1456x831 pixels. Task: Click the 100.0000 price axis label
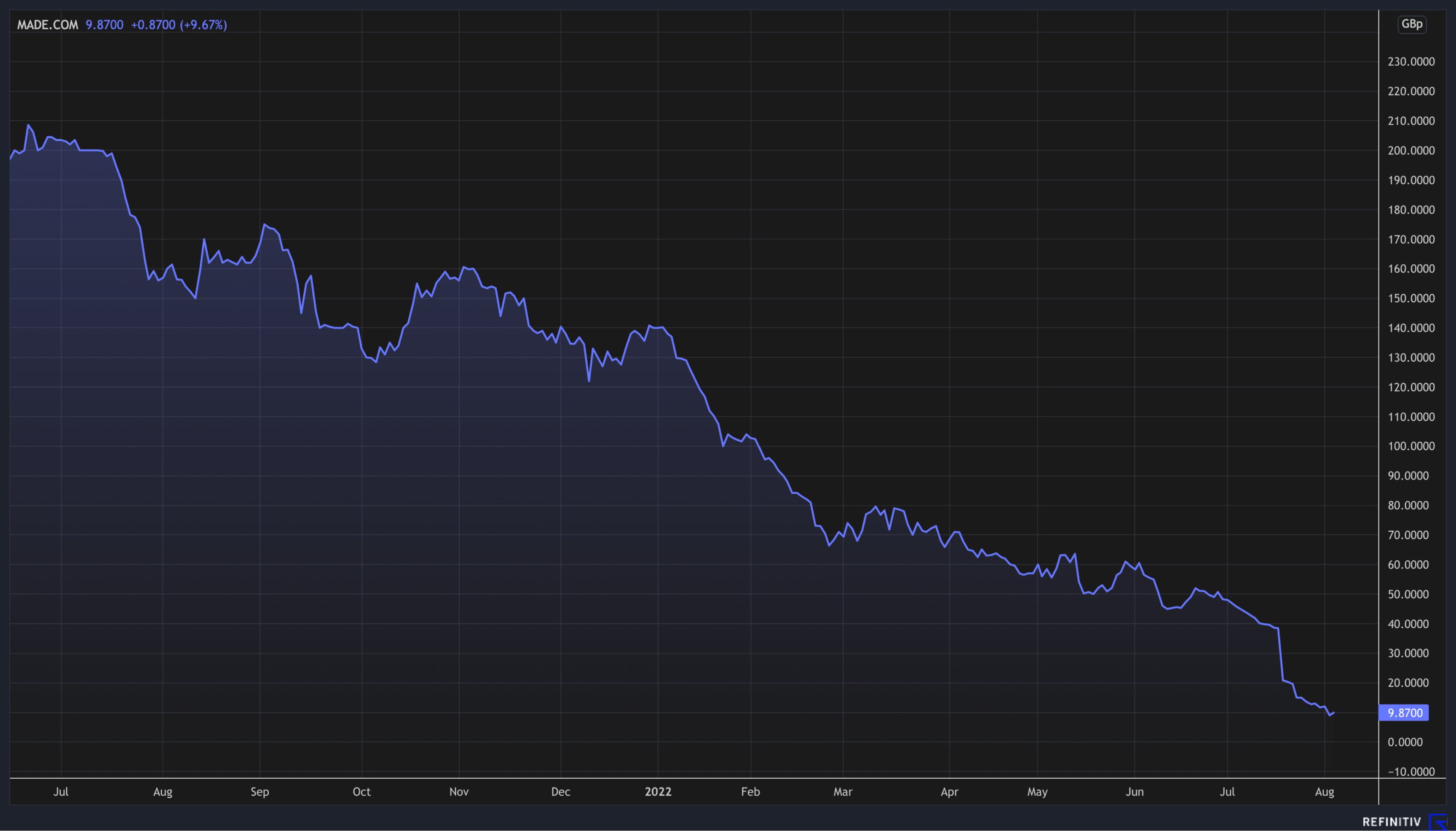(x=1411, y=446)
